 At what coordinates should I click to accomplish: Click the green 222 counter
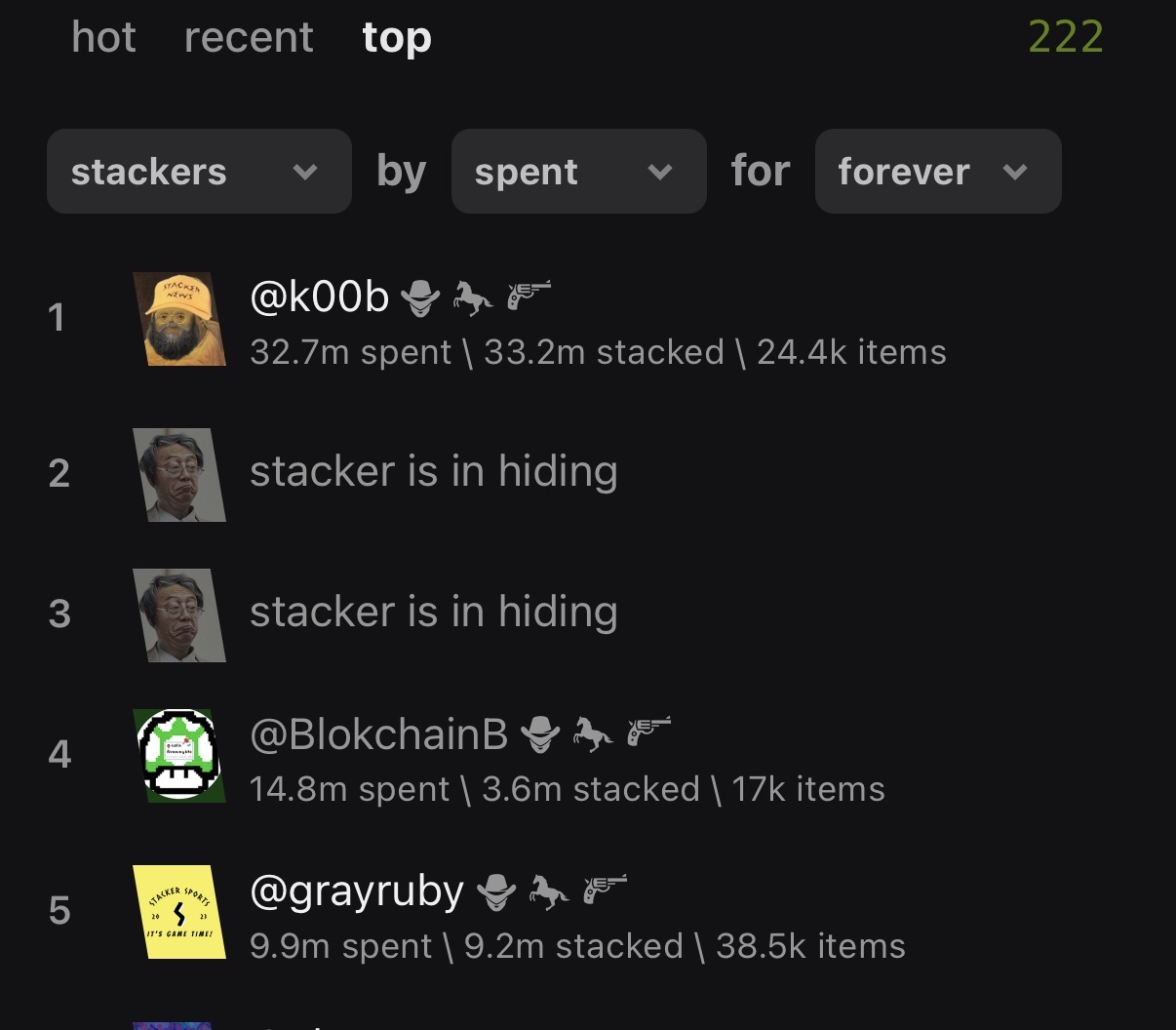1065,38
